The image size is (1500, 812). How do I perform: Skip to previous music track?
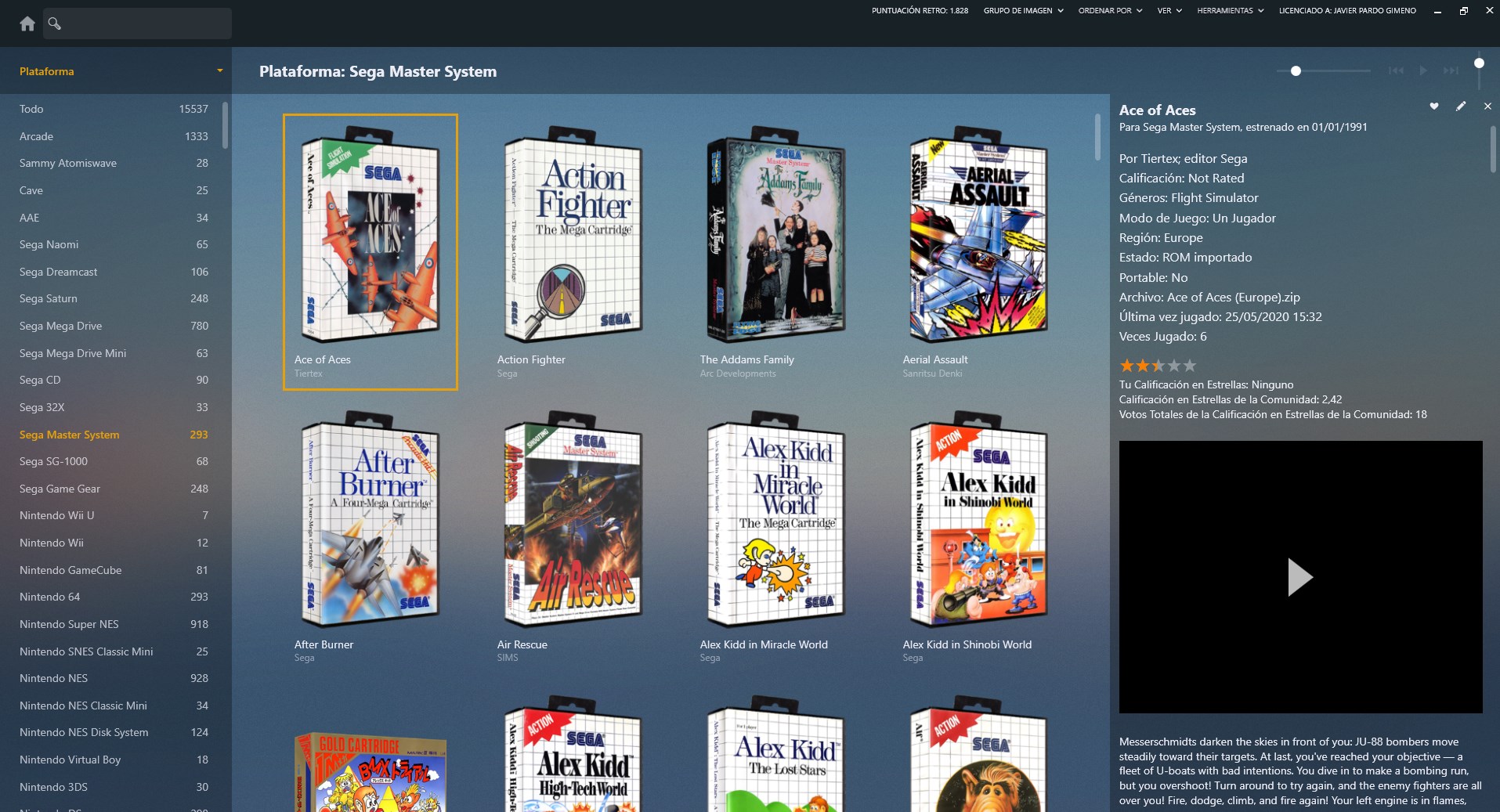(1396, 70)
